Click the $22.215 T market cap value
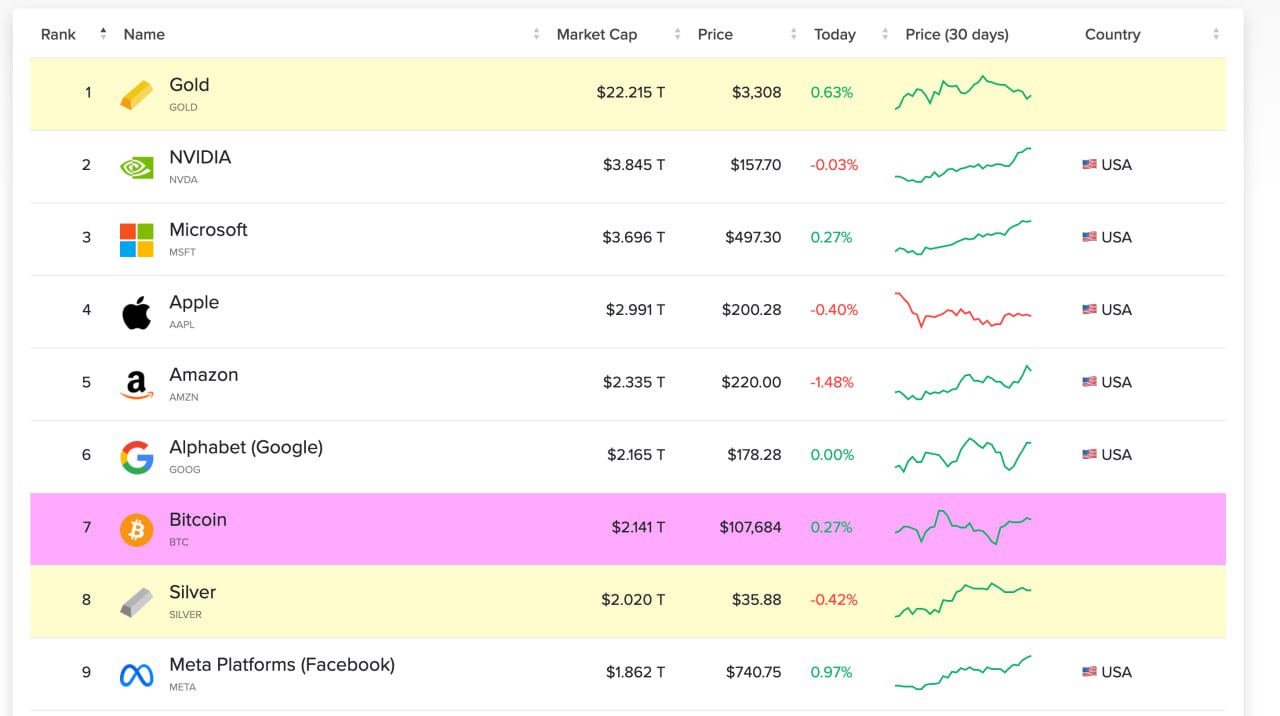The height and width of the screenshot is (716, 1280). coord(631,92)
